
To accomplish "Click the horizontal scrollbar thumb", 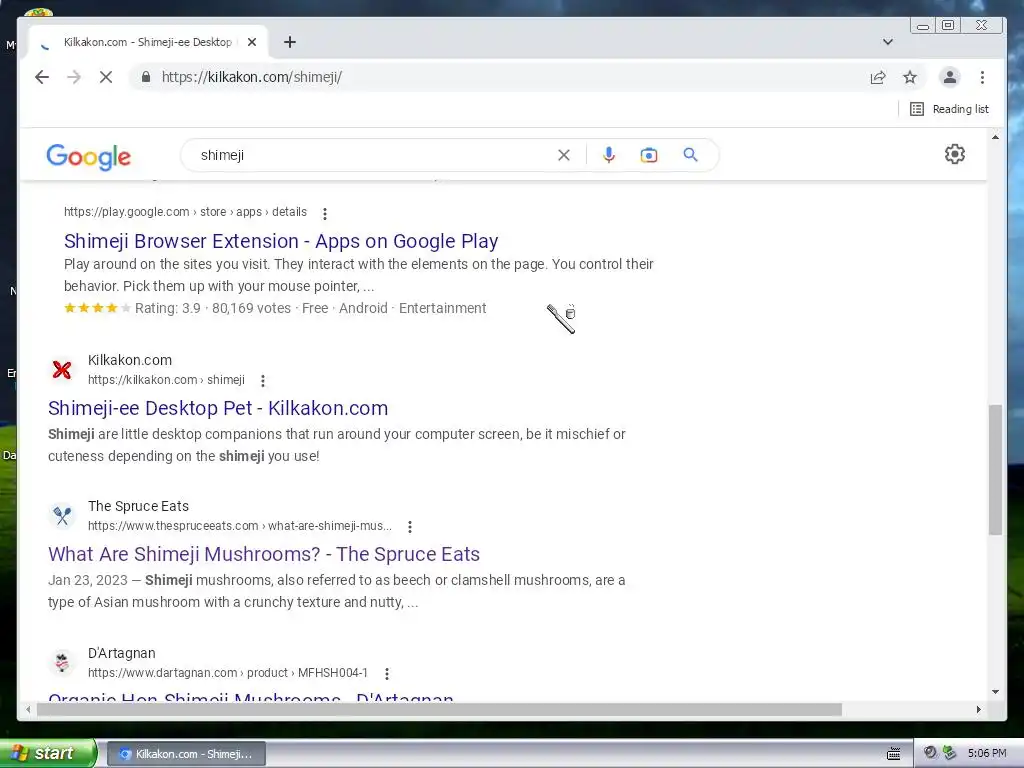I will 439,709.
